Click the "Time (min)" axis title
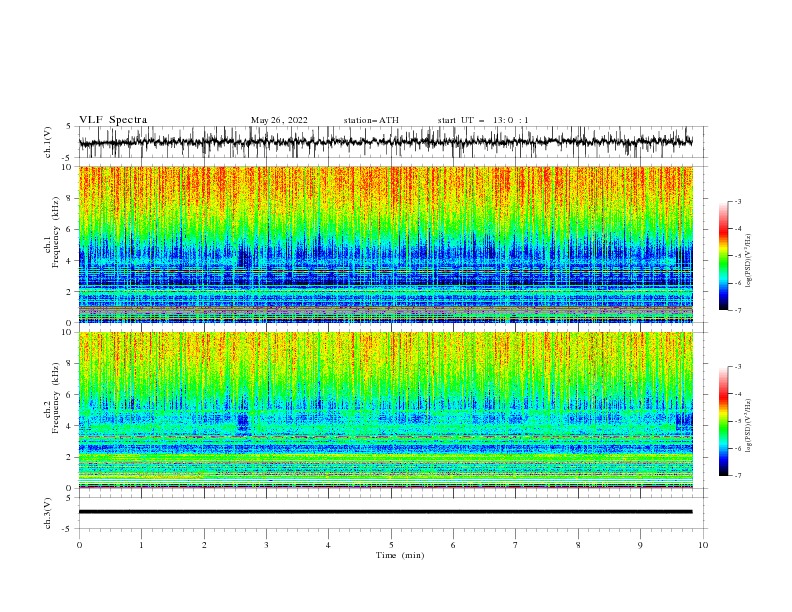This screenshot has width=792, height=612. click(x=400, y=555)
